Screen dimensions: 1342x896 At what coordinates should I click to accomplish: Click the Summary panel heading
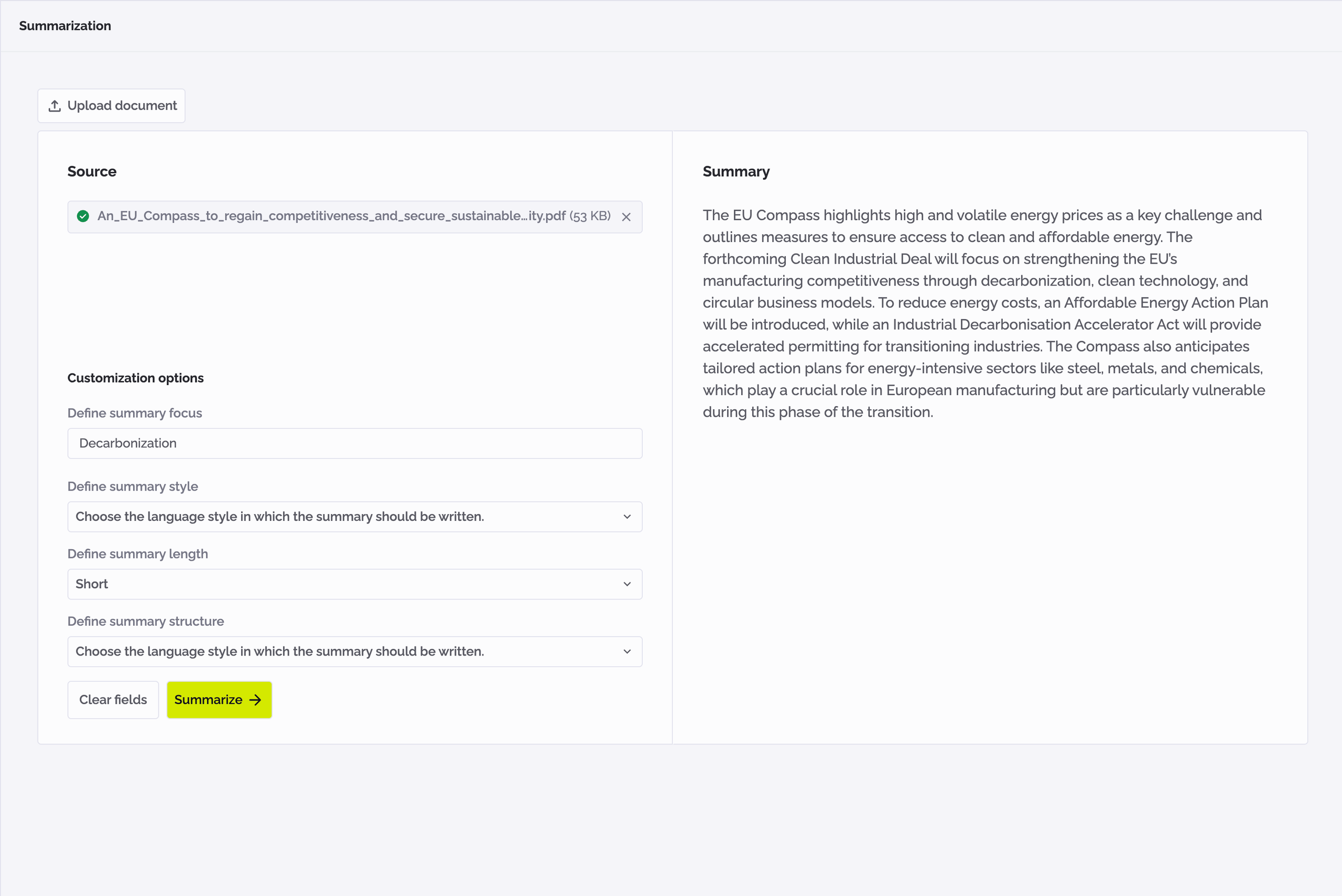(x=735, y=171)
